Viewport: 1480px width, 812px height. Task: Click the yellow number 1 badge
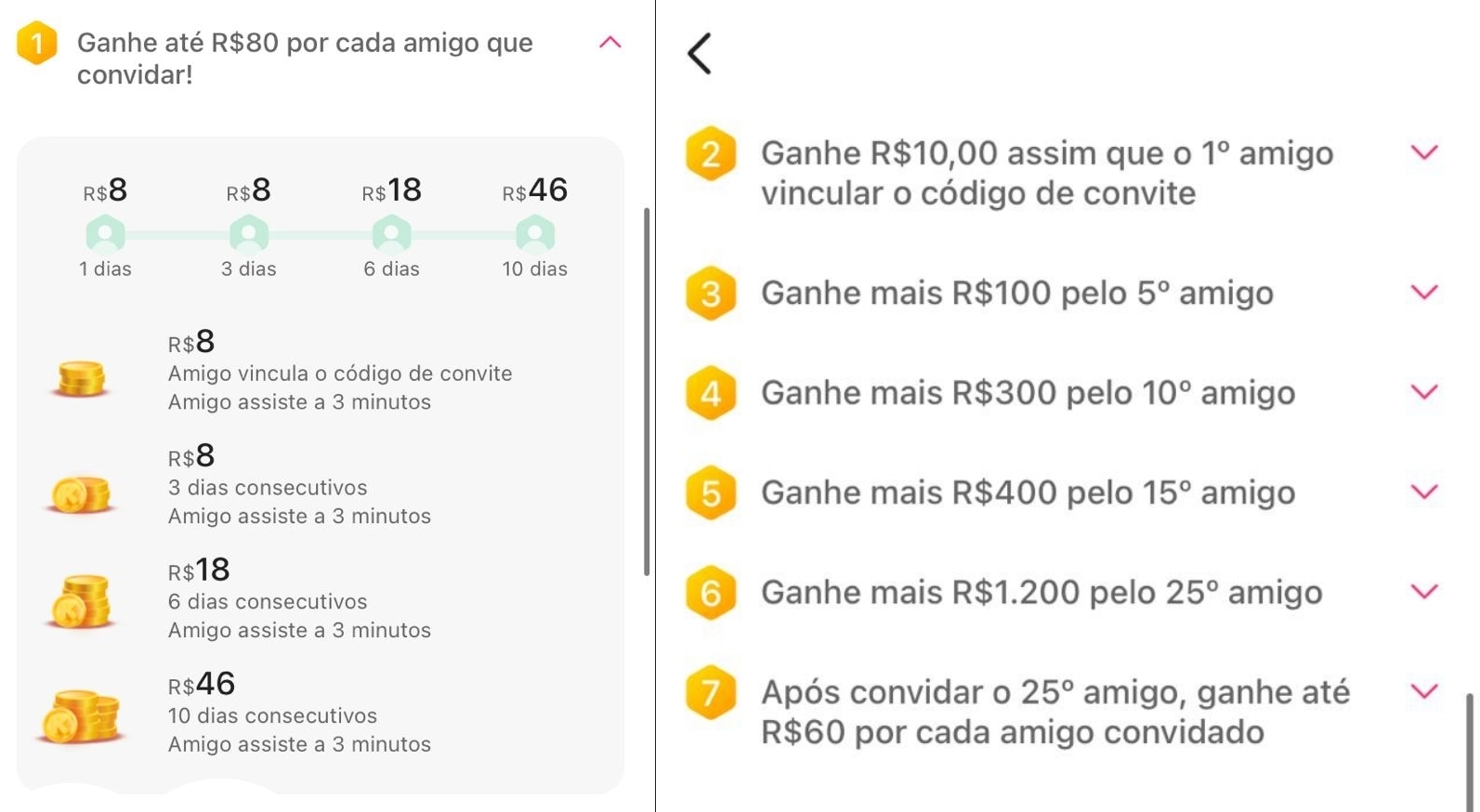(x=37, y=43)
